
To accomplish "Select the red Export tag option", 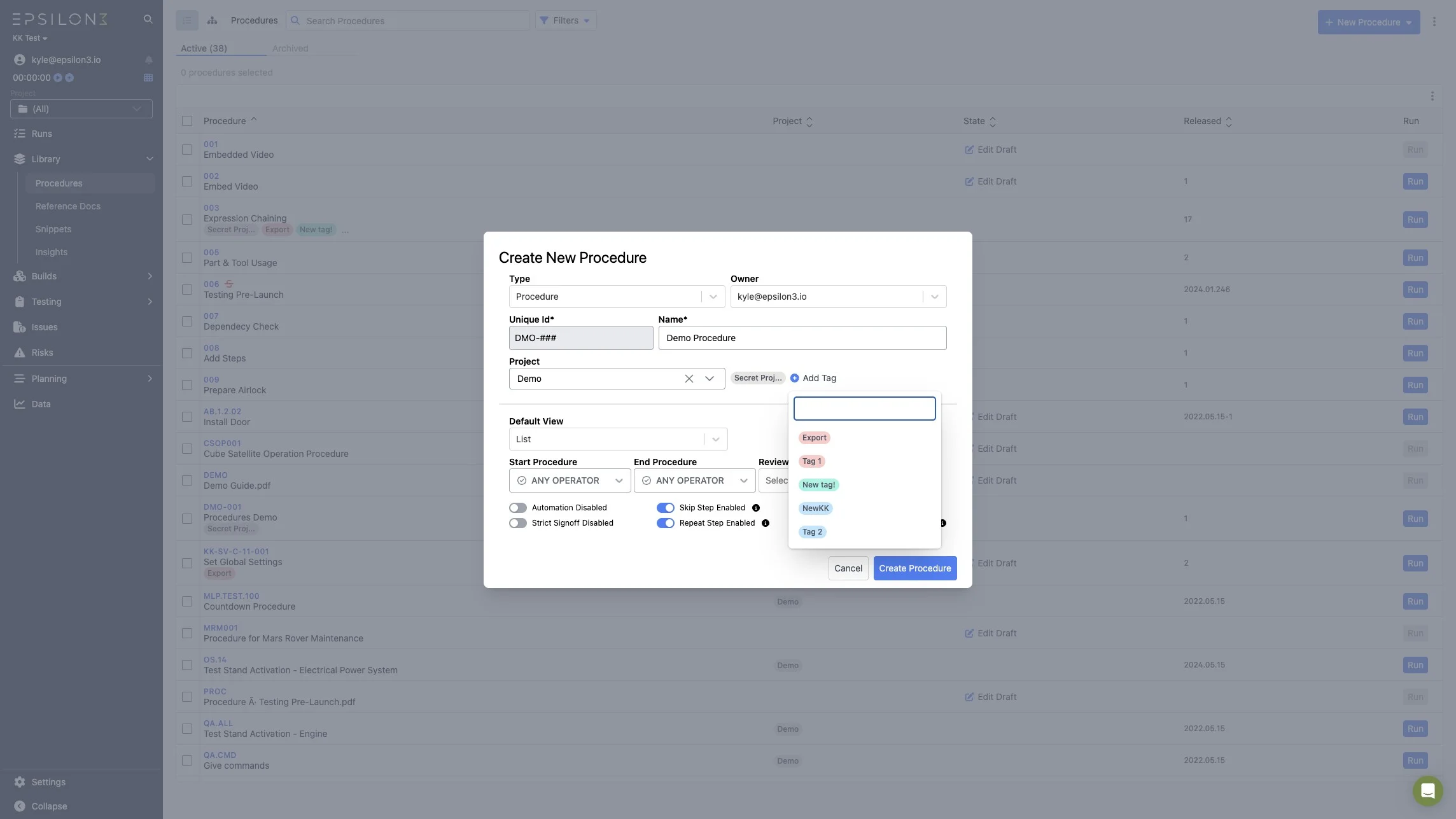I will pos(814,438).
